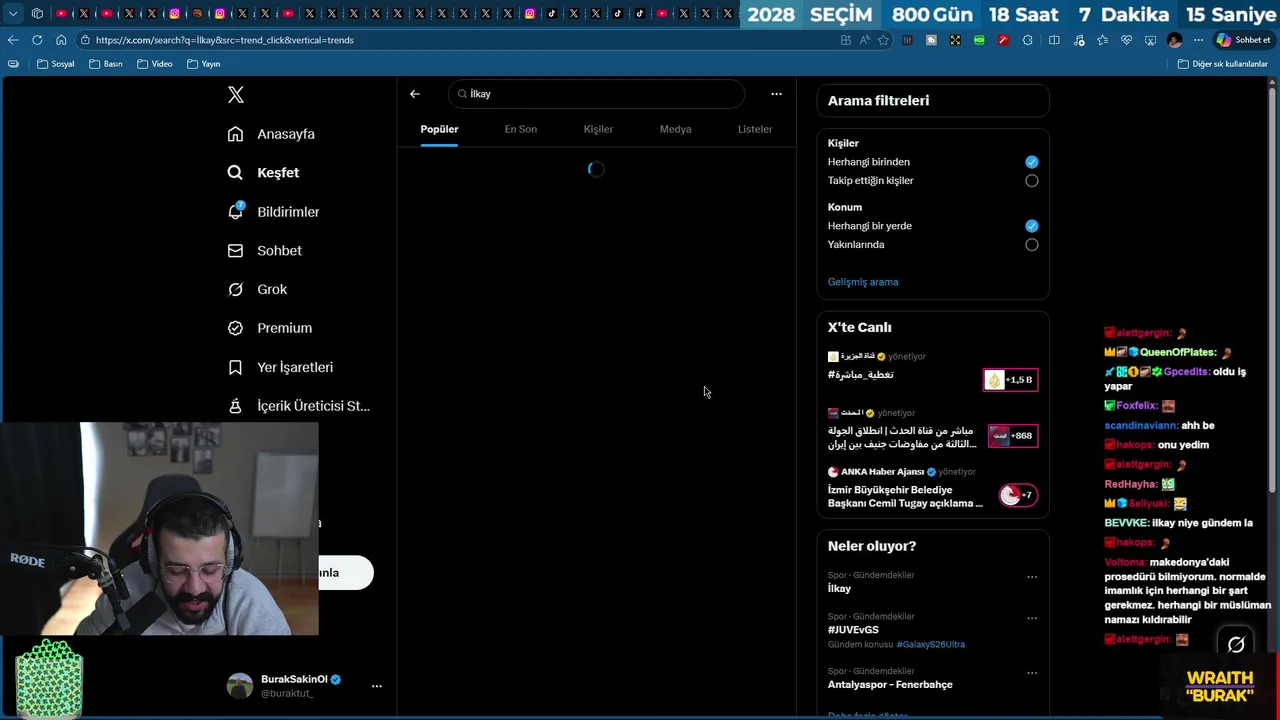Open the İlkay trending topic
Image resolution: width=1280 pixels, height=720 pixels.
[839, 589]
